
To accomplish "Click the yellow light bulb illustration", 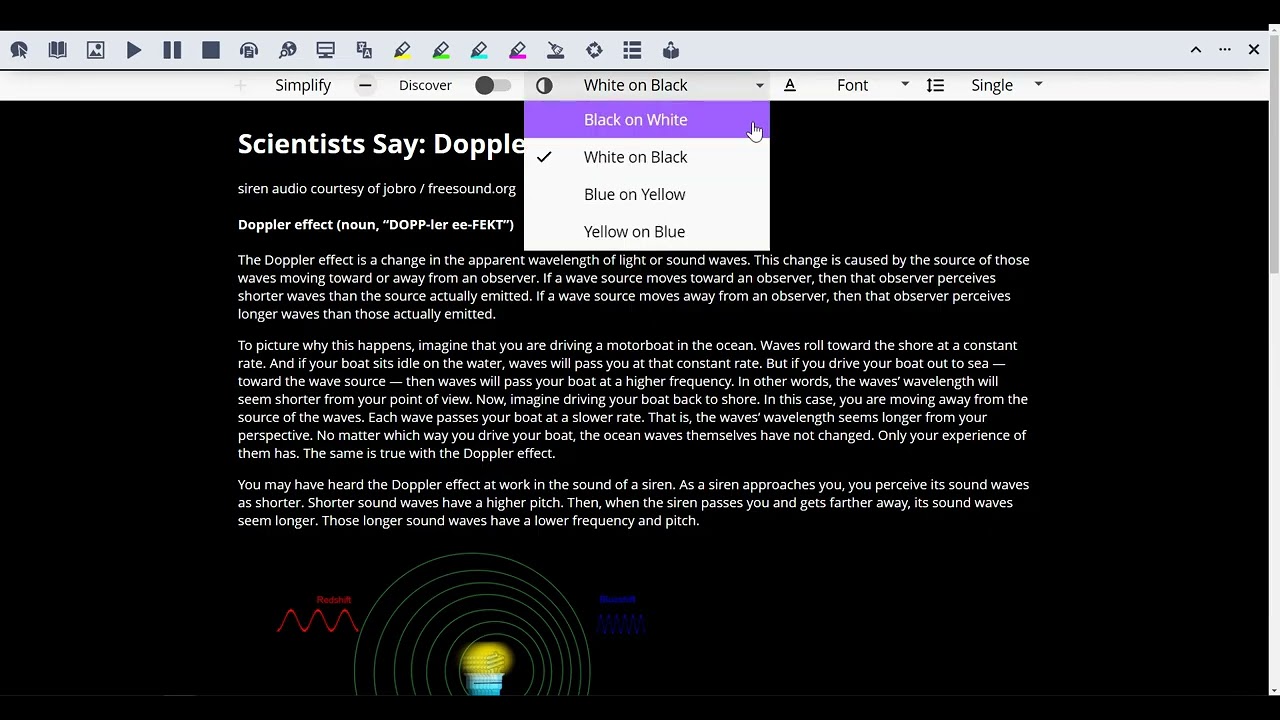I will (487, 668).
